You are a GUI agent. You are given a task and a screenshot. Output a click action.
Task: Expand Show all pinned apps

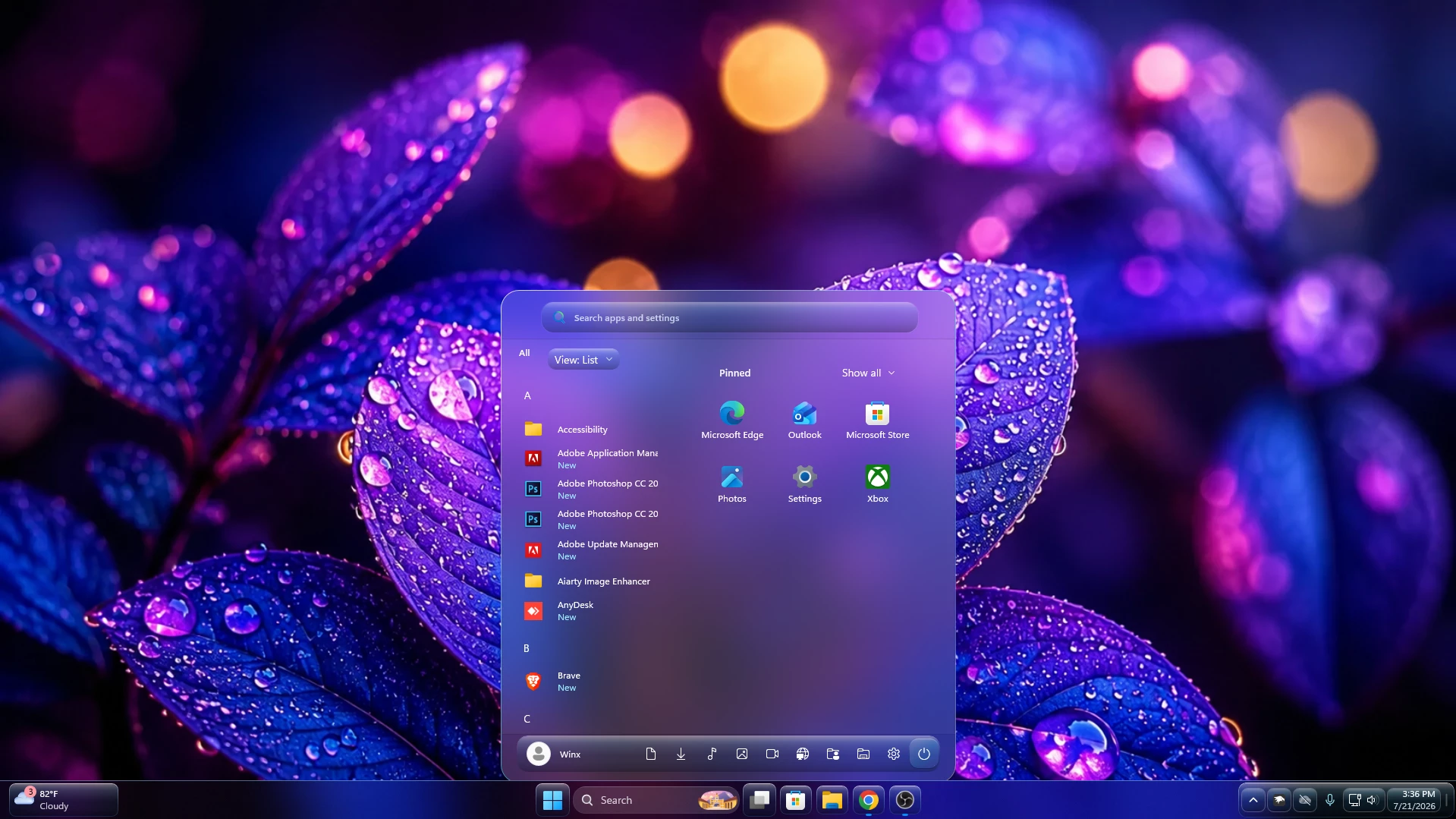[x=868, y=373]
